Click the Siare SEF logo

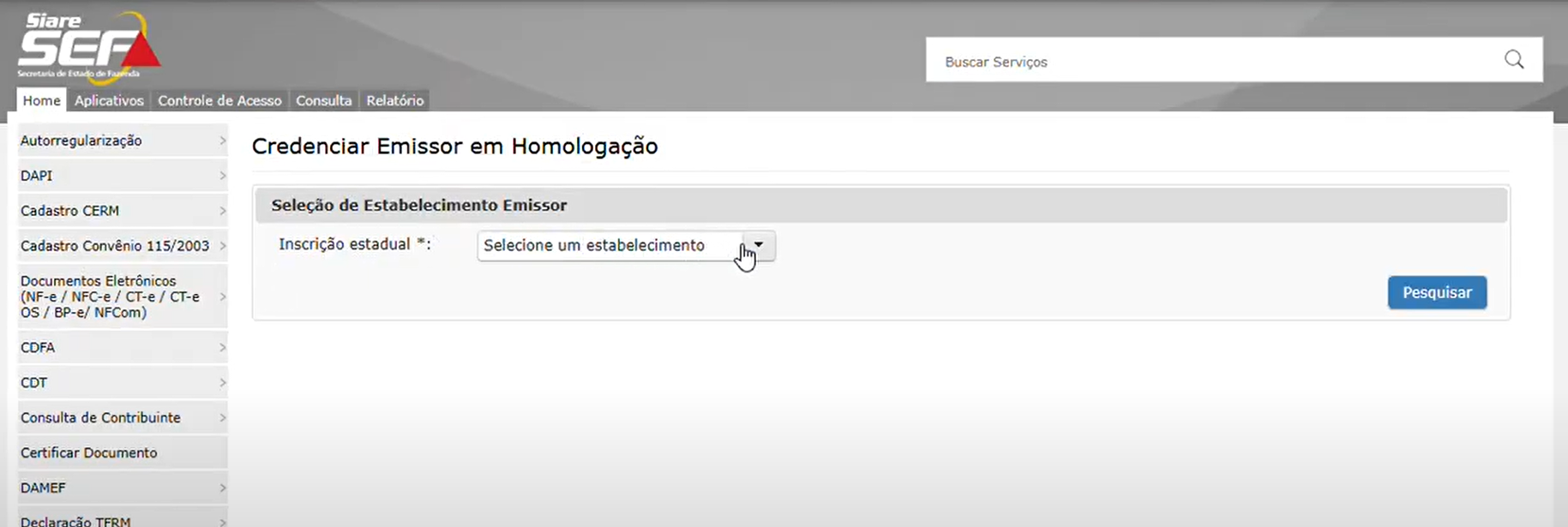[x=88, y=48]
